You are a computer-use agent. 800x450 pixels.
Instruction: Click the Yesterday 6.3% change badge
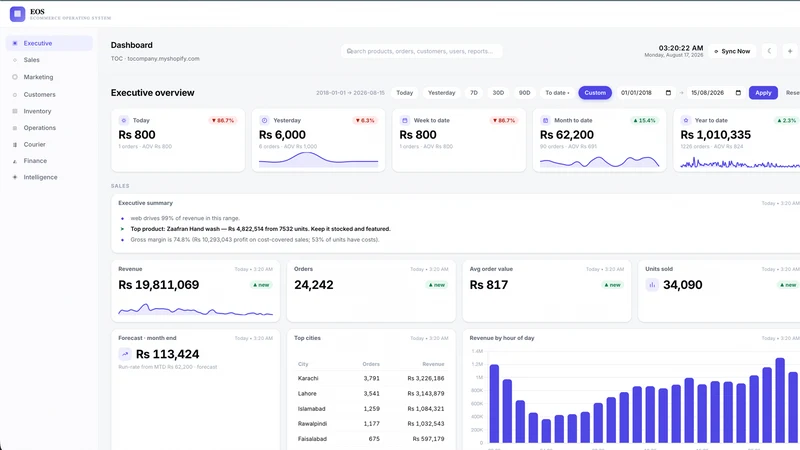365,120
